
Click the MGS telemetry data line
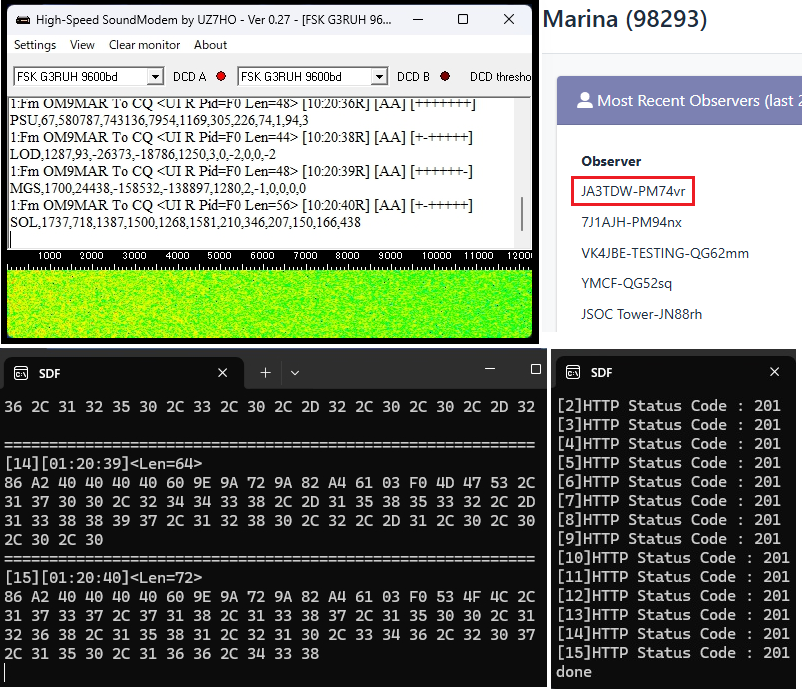(158, 188)
